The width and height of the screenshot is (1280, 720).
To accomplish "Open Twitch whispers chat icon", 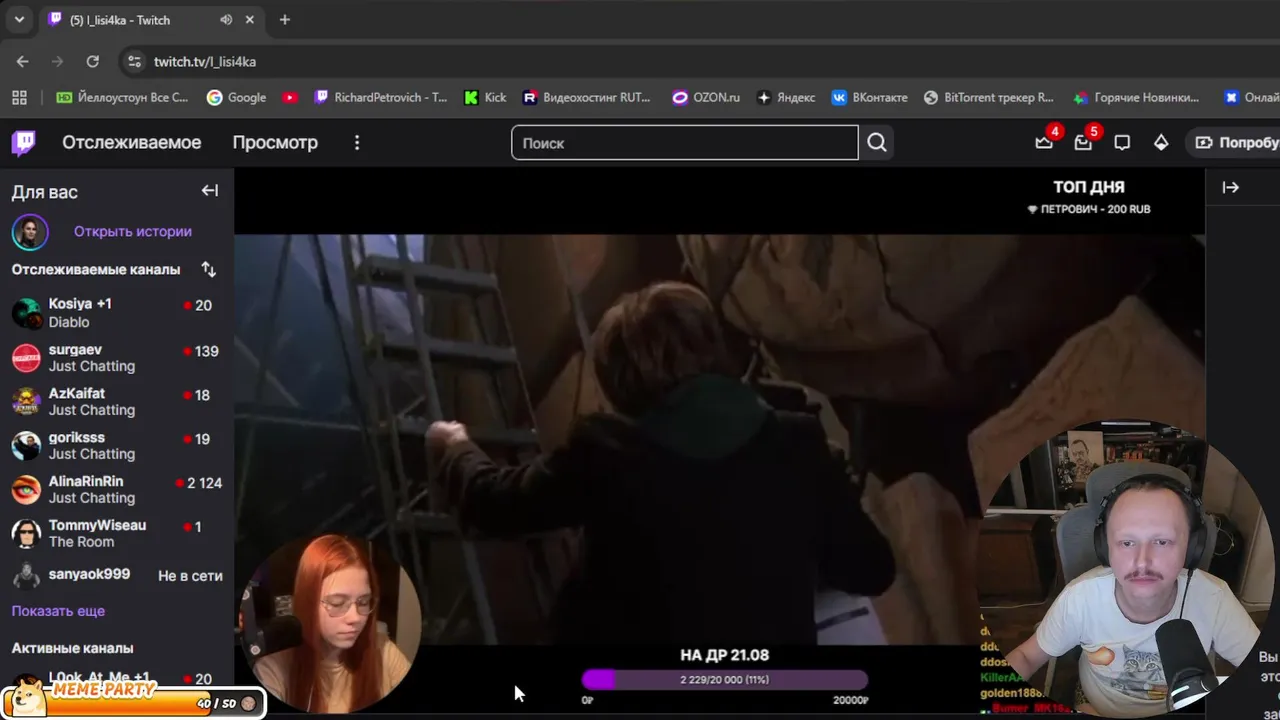I will (x=1122, y=143).
